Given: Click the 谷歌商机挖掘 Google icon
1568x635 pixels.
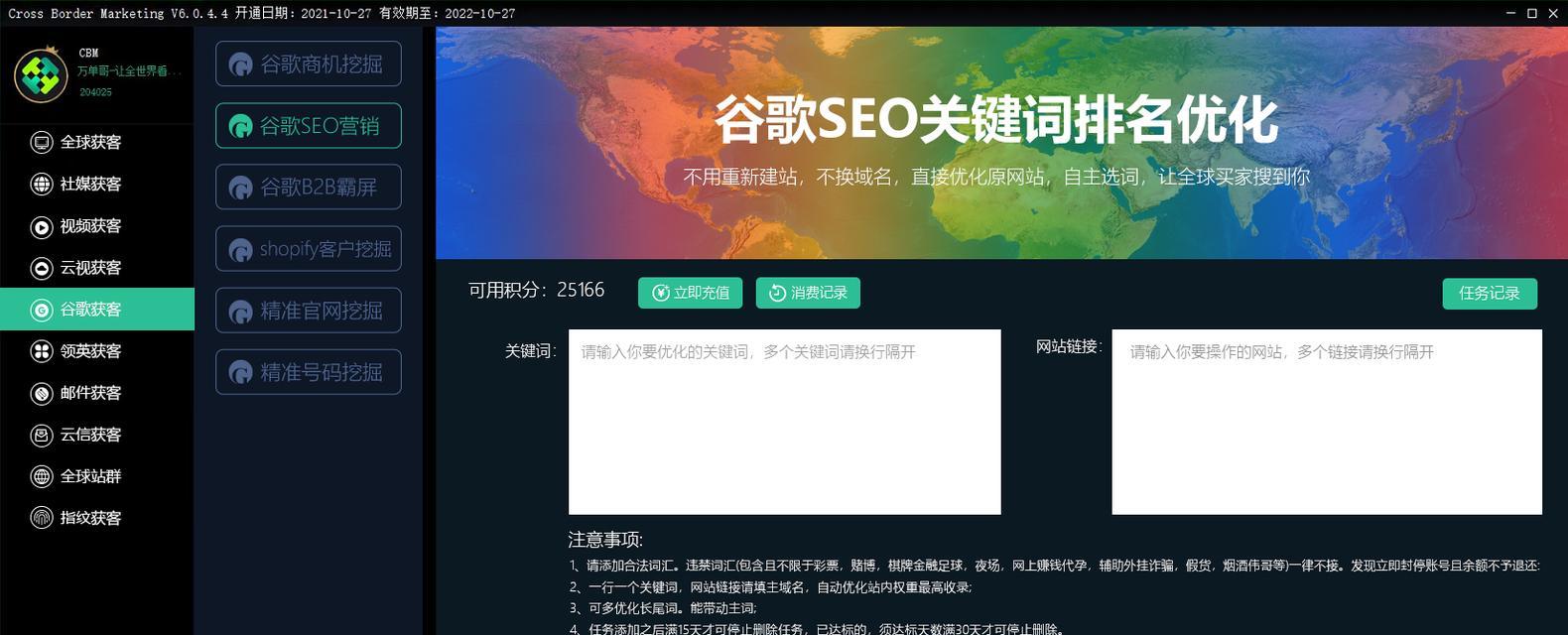Looking at the screenshot, I should pos(240,64).
